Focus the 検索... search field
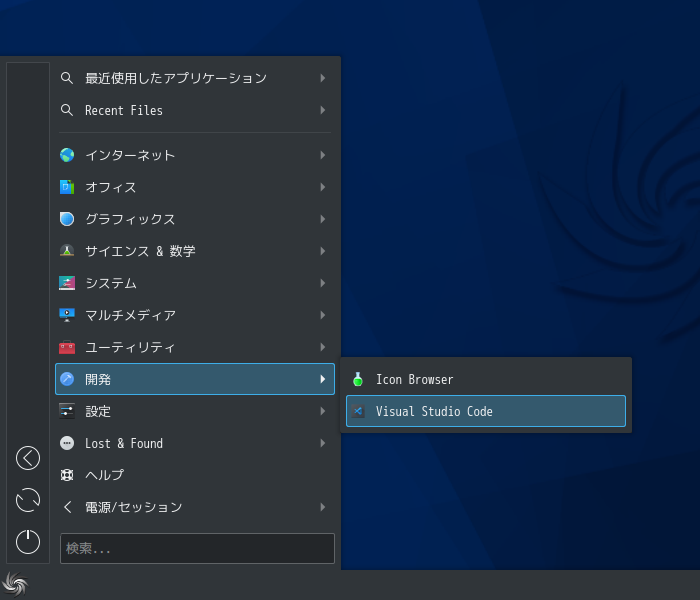Viewport: 700px width, 600px height. [197, 548]
